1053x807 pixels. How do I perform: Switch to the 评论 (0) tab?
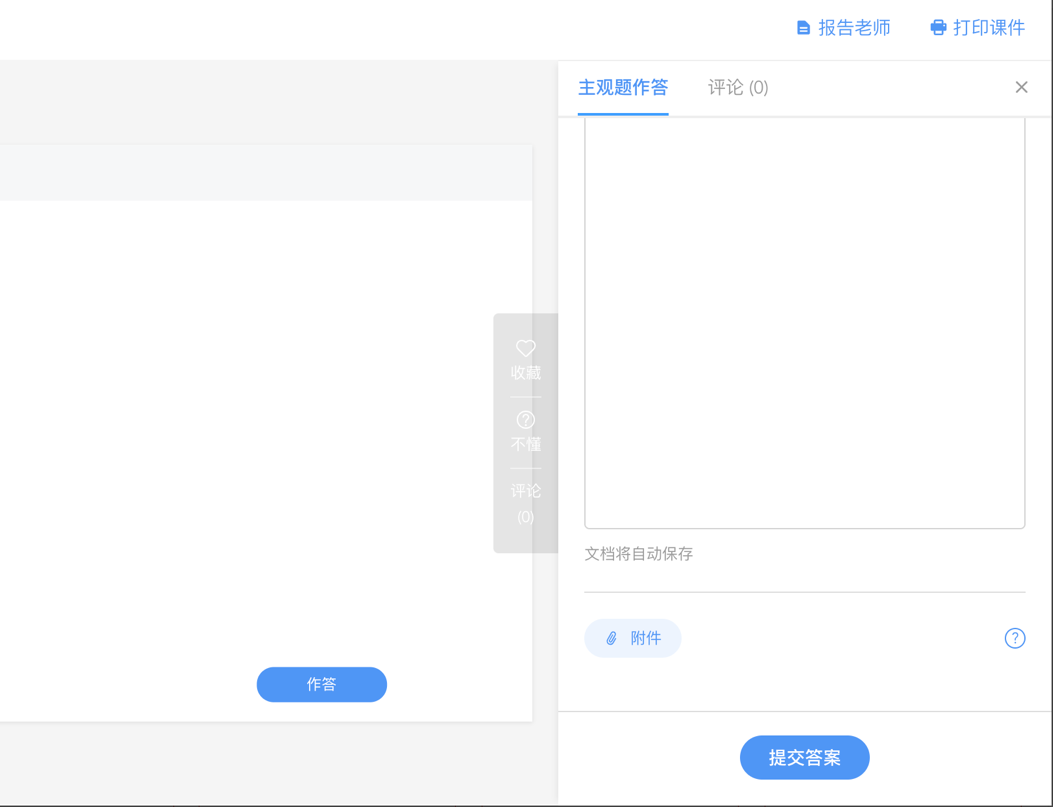(x=738, y=87)
